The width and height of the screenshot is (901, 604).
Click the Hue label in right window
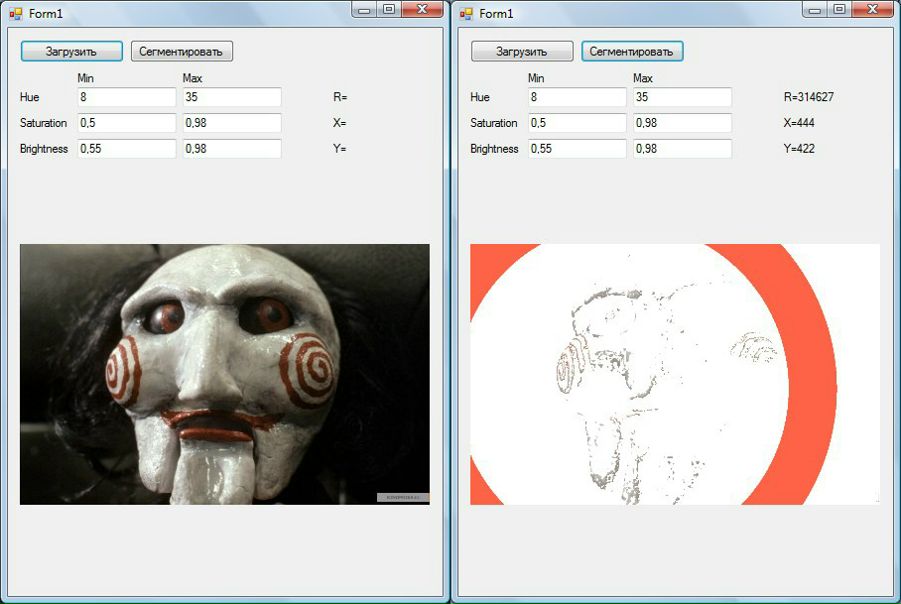tap(480, 97)
